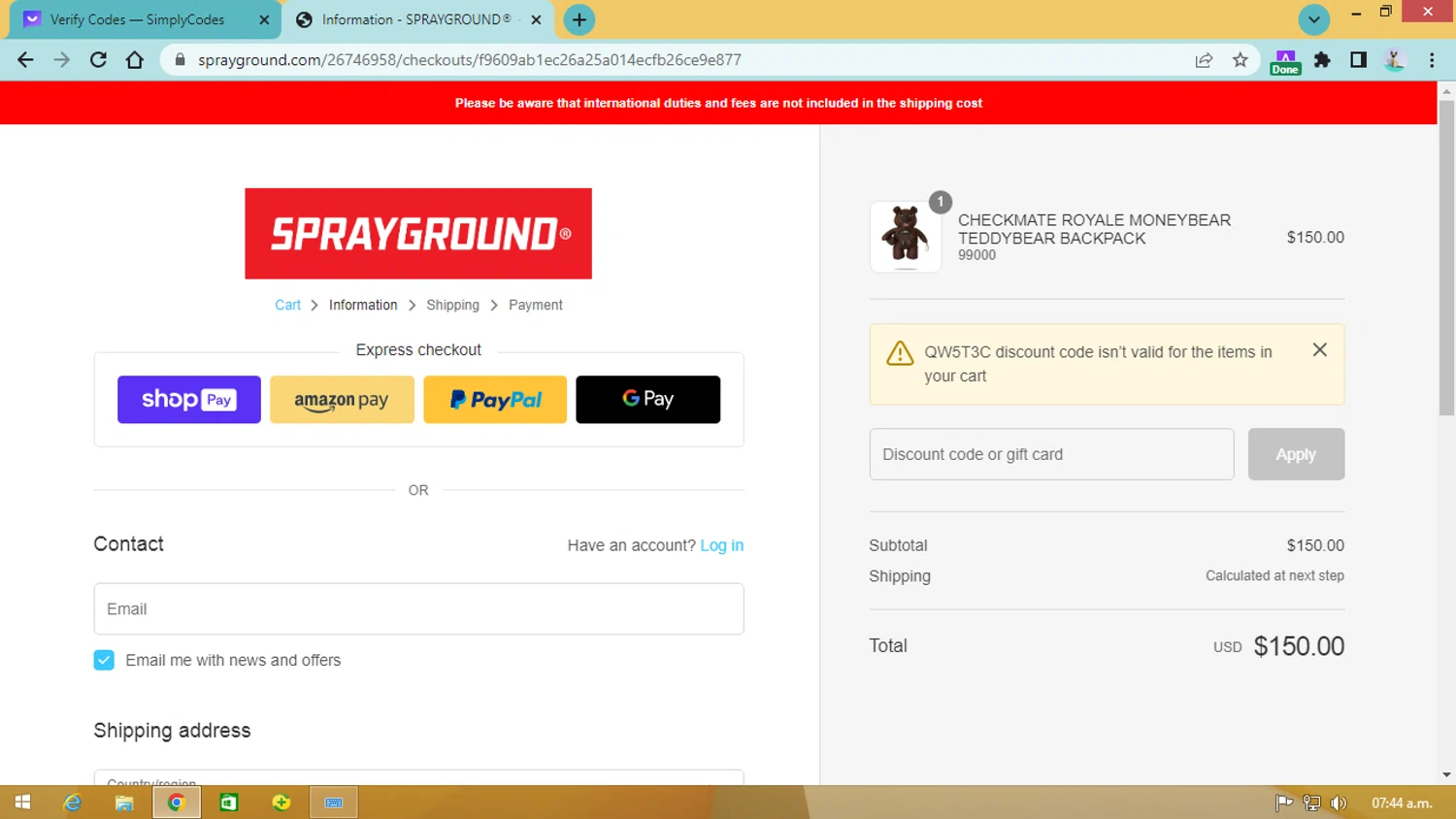The image size is (1456, 819).
Task: Close the Information SPRAYGROUND tab
Action: click(x=536, y=19)
